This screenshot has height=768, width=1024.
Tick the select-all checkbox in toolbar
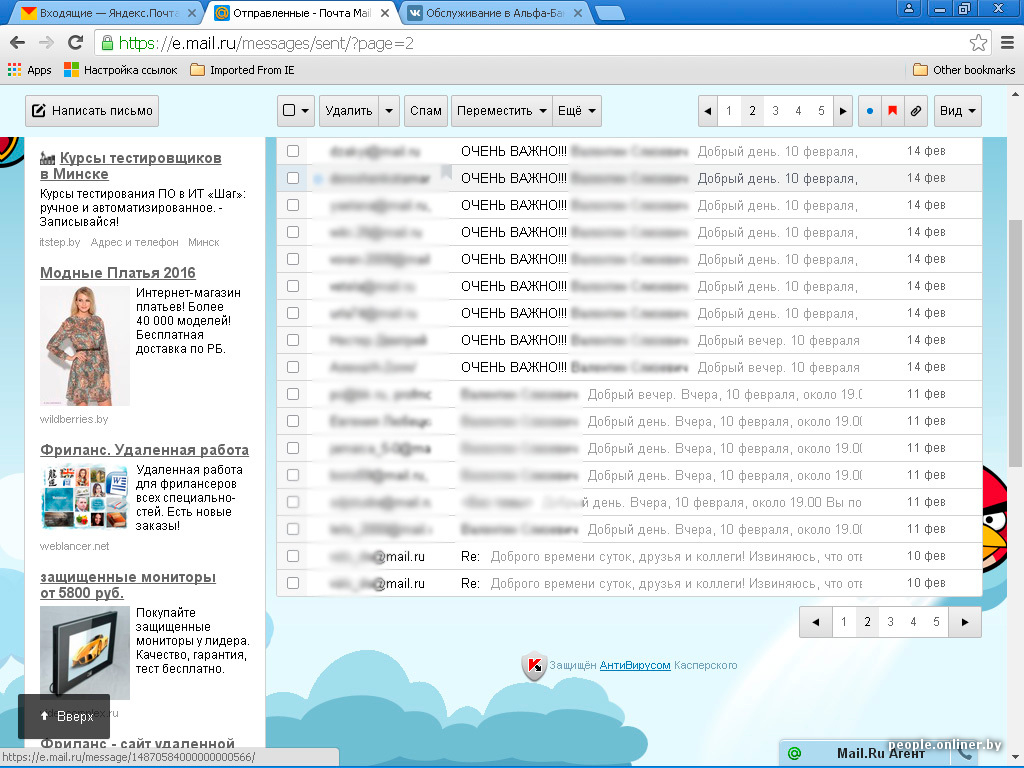point(289,110)
